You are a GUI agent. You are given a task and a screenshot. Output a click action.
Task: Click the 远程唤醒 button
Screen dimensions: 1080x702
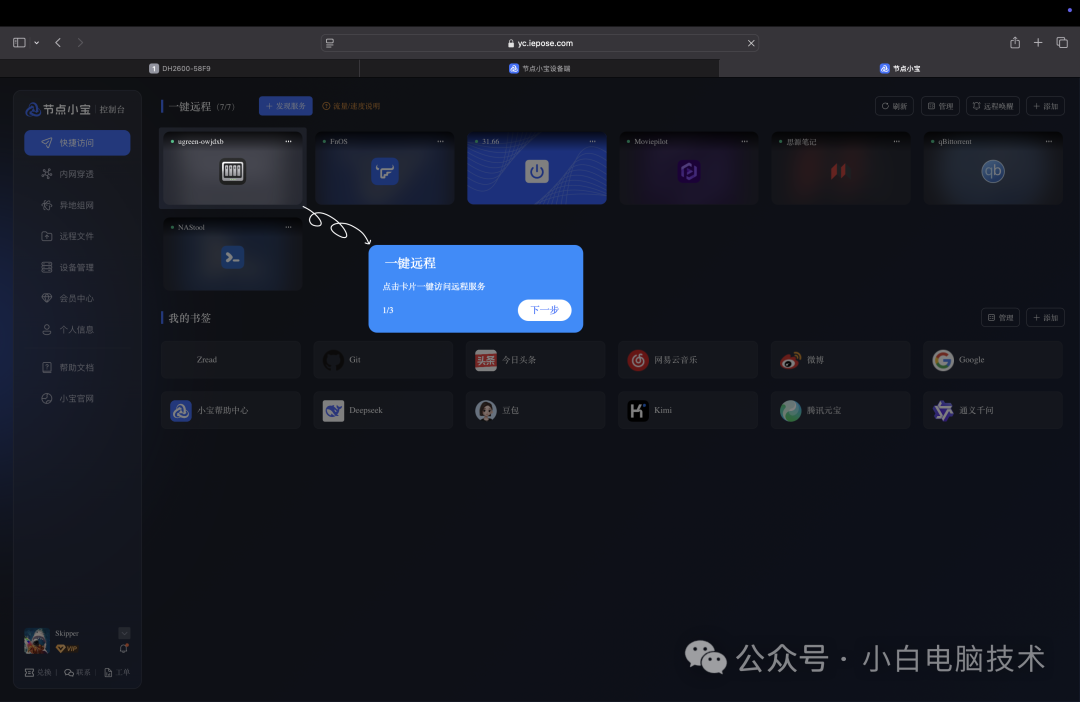[993, 106]
